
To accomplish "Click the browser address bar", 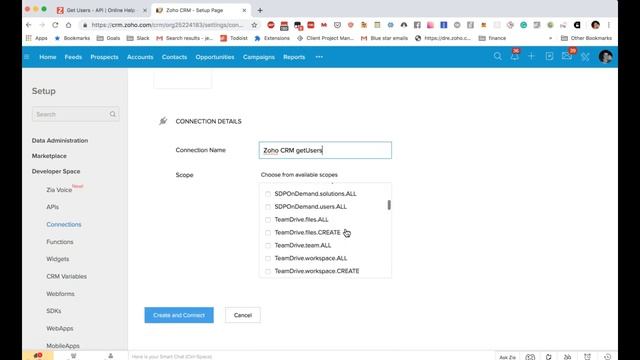I will 167,25.
